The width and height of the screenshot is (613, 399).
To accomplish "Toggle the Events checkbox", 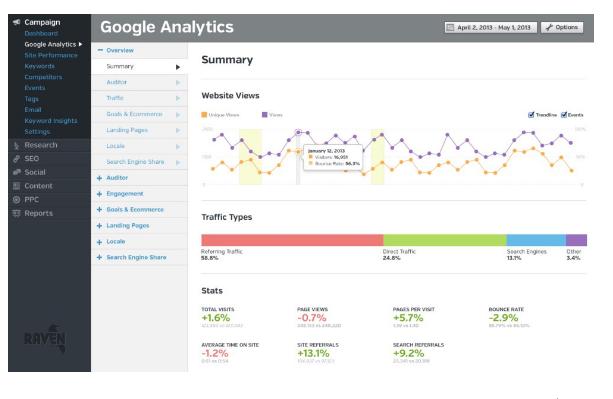I will [564, 115].
